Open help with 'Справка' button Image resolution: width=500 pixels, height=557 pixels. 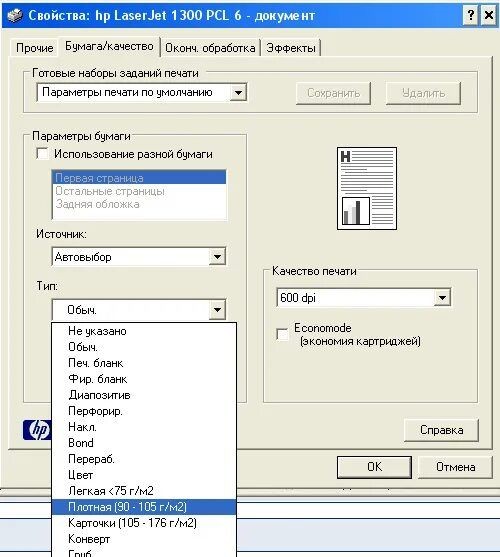pyautogui.click(x=441, y=430)
